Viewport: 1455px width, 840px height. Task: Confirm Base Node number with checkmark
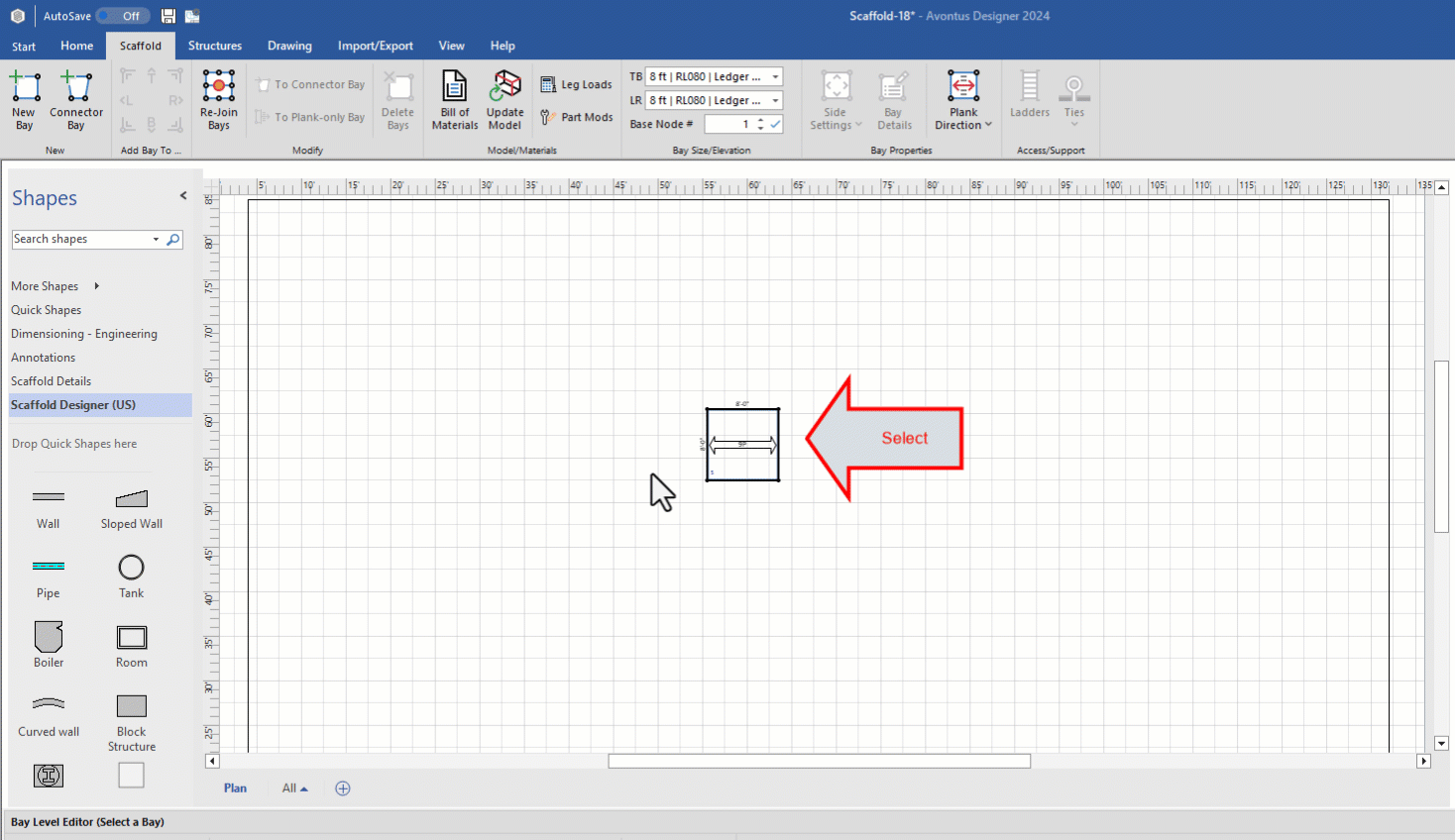(x=775, y=124)
